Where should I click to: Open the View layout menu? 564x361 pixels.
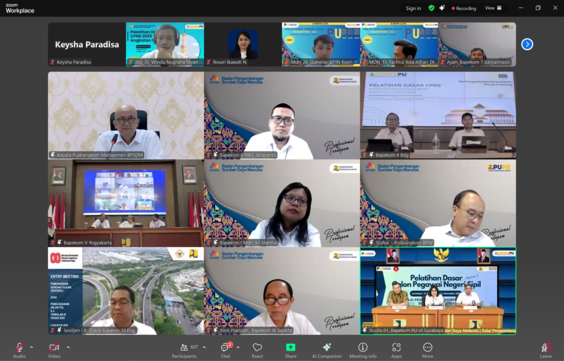coord(493,8)
